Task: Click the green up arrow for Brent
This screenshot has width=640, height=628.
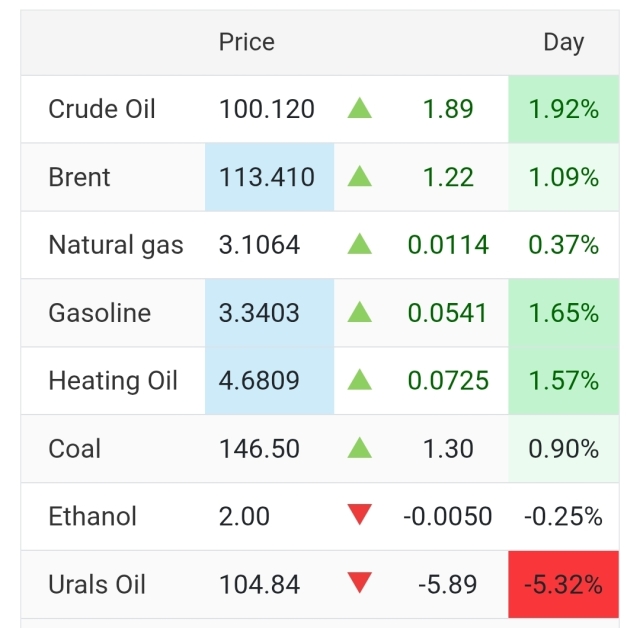Action: click(x=360, y=177)
